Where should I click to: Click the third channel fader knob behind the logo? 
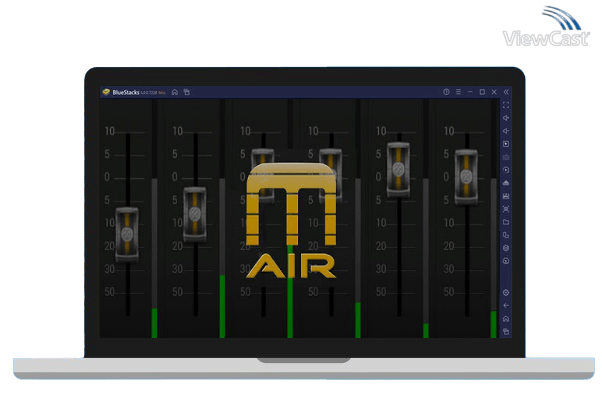click(263, 176)
